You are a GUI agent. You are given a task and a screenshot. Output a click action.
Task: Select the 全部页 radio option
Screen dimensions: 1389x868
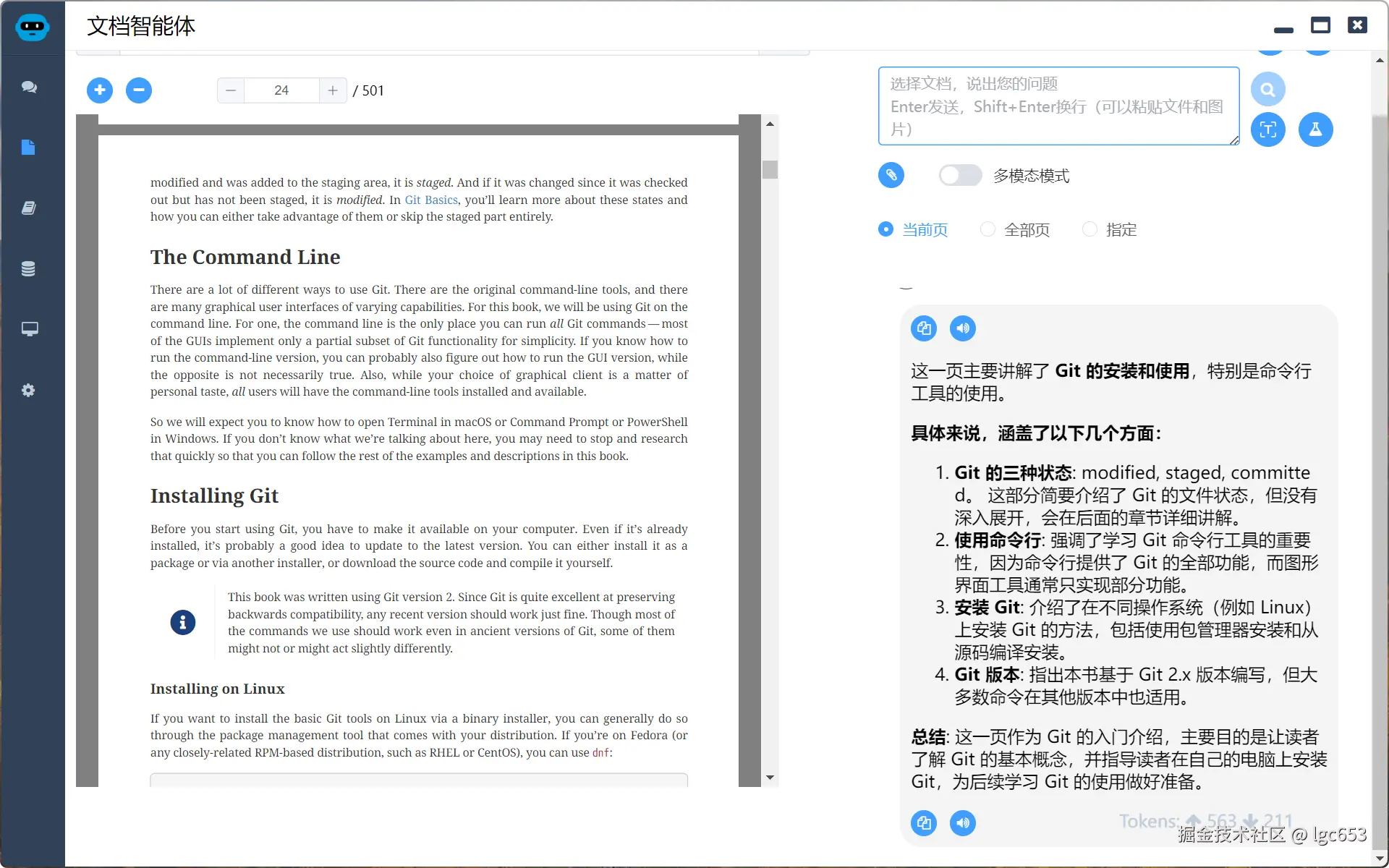click(987, 229)
